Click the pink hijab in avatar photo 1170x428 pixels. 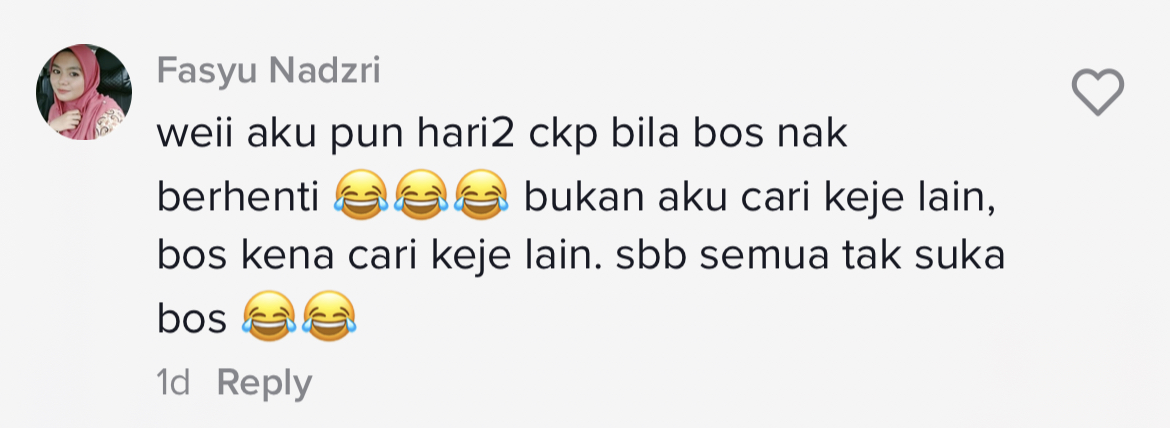click(x=84, y=88)
